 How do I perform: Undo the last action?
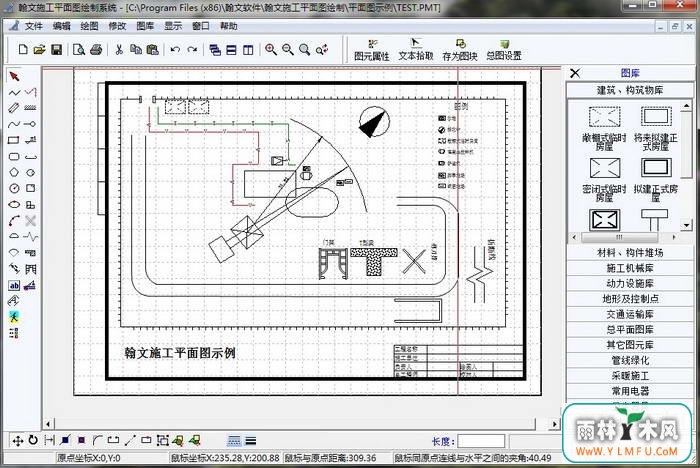tap(175, 49)
